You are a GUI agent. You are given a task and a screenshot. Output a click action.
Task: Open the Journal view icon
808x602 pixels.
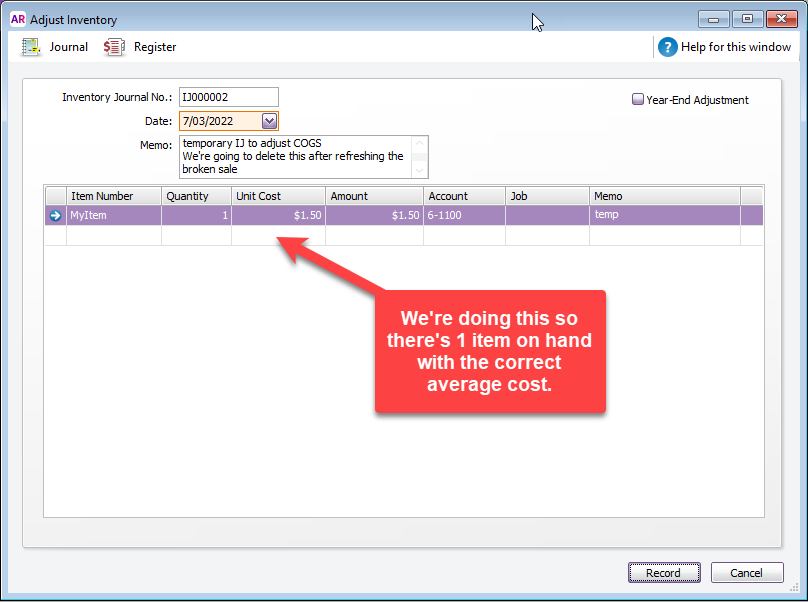(x=31, y=47)
